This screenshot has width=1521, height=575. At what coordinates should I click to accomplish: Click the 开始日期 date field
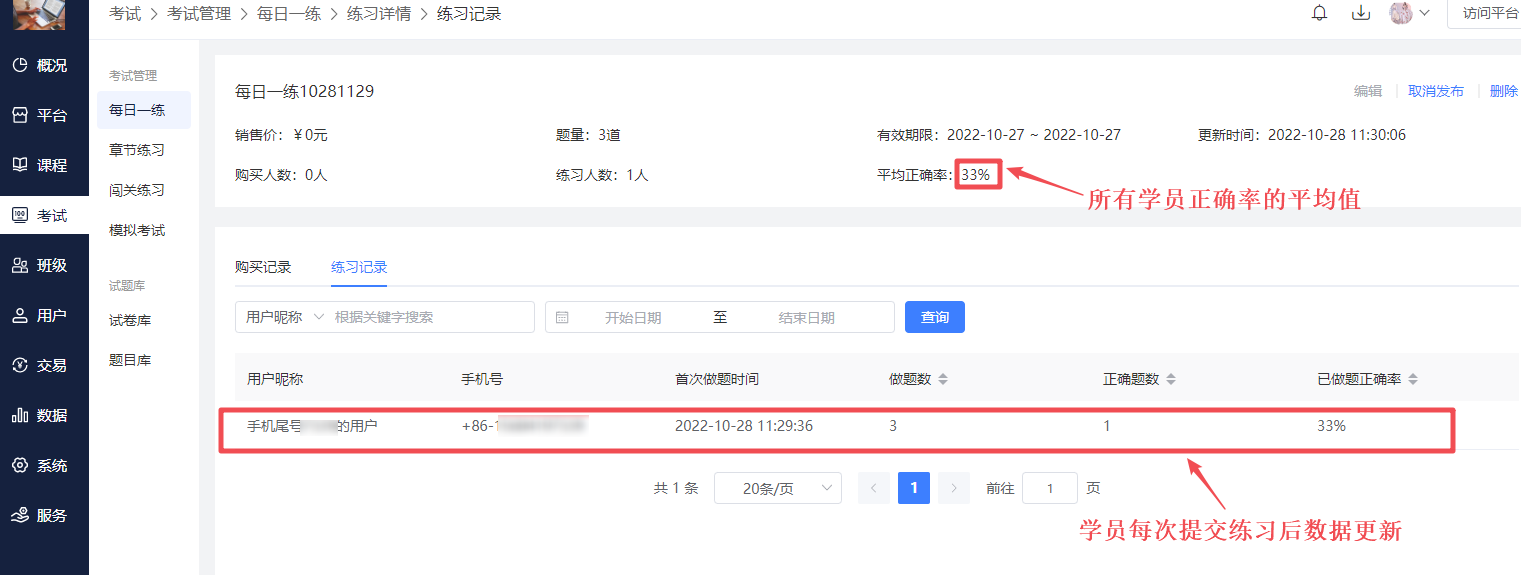633,317
